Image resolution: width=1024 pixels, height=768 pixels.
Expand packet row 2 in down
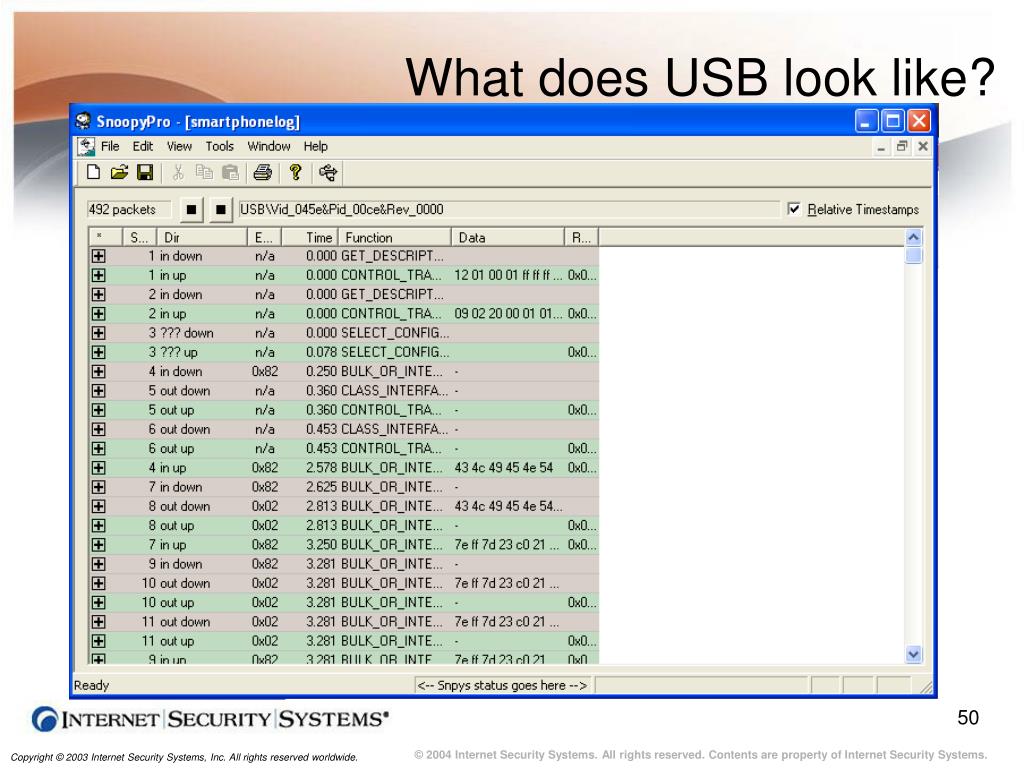click(99, 295)
